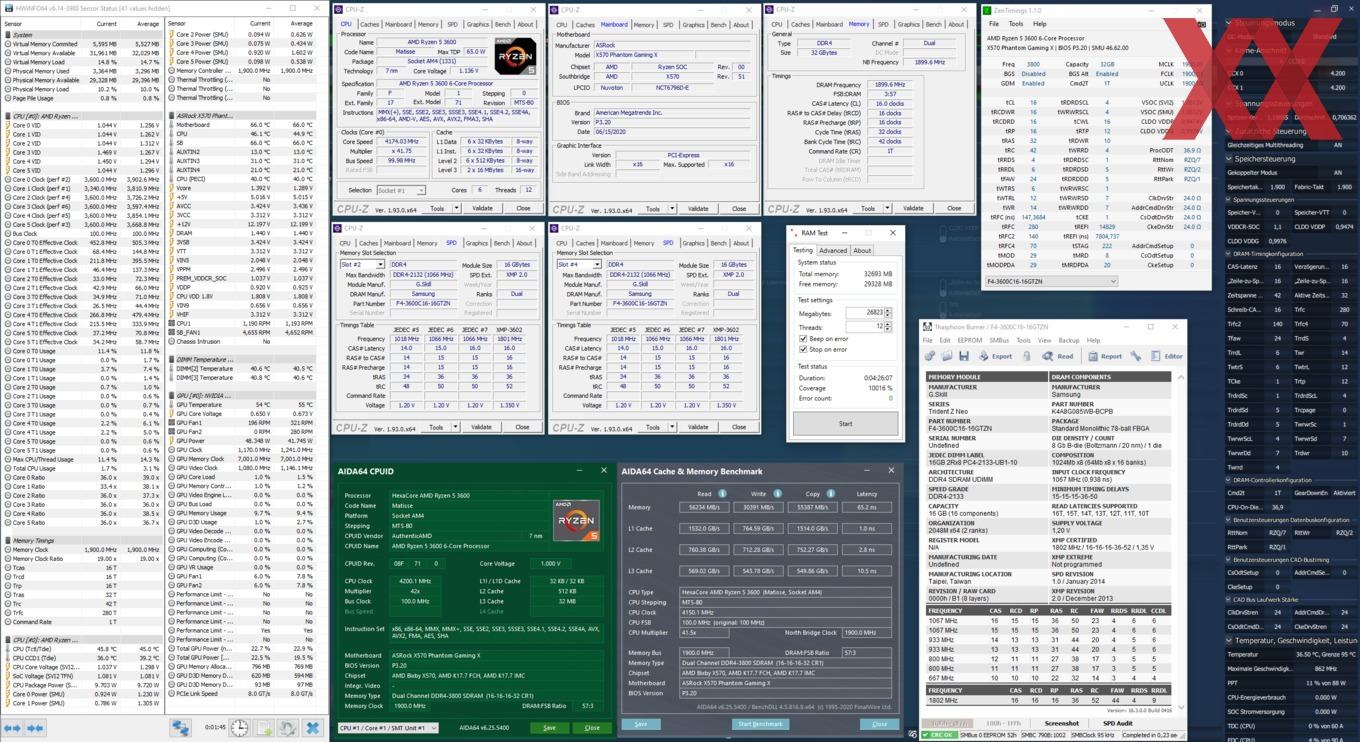Click the Export toolbar icon in Thaiphoon Burner

pos(996,356)
